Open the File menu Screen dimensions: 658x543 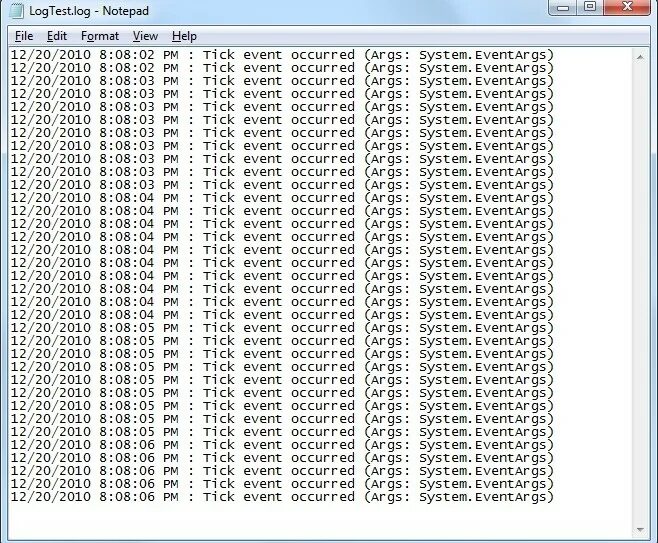pos(24,36)
